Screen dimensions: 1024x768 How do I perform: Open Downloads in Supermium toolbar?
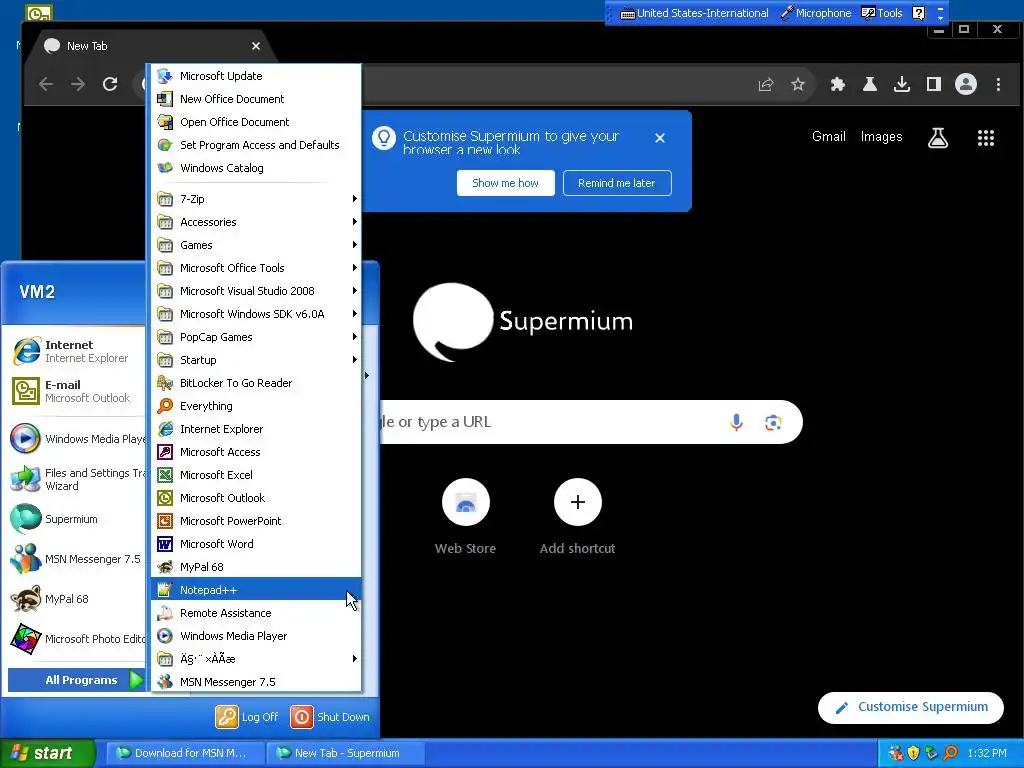tap(902, 84)
